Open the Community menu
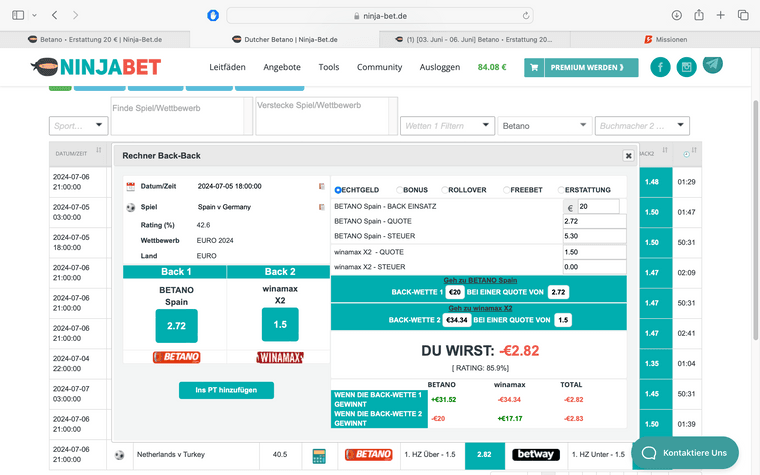Image resolution: width=760 pixels, height=475 pixels. pos(380,67)
